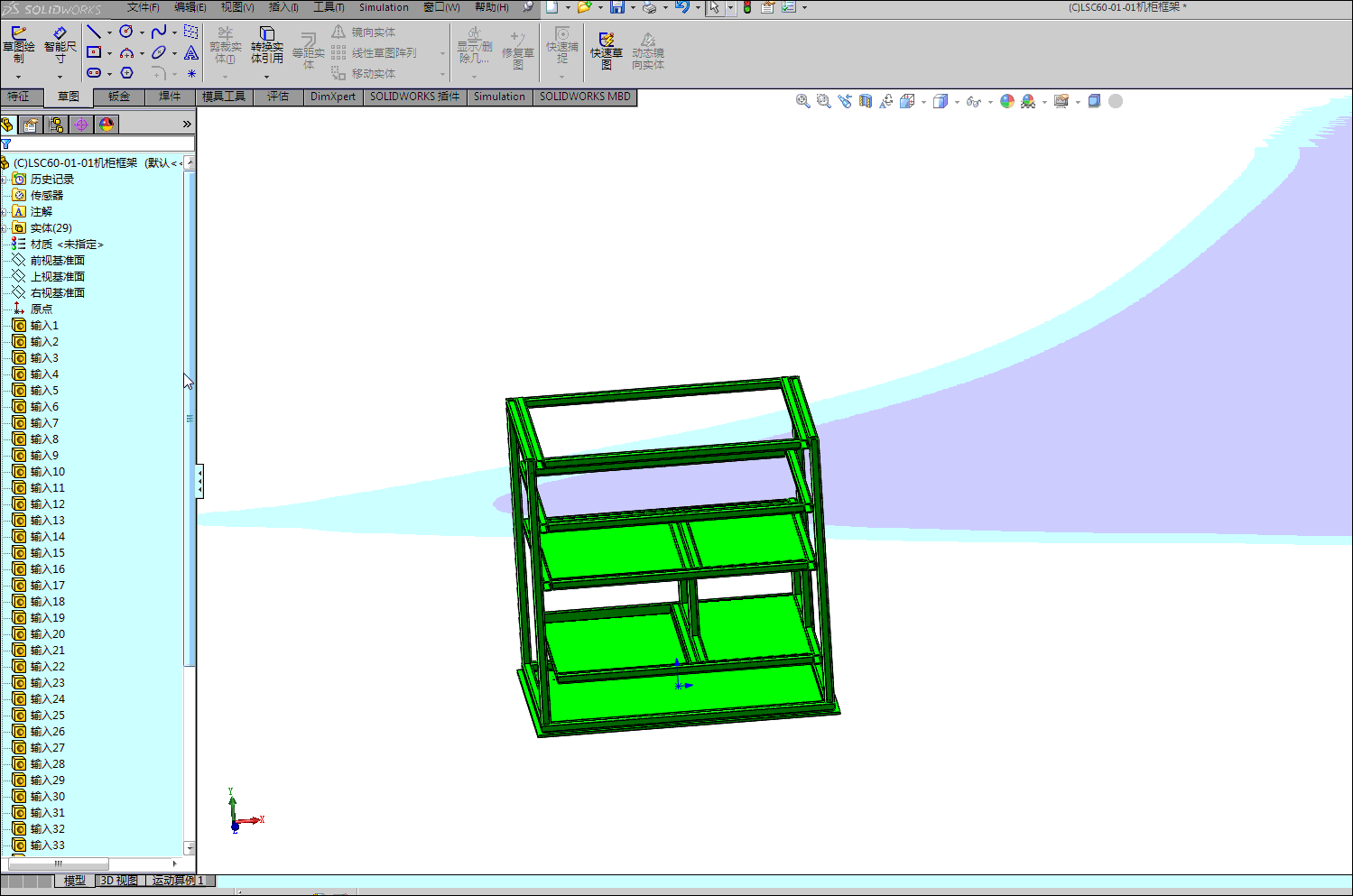Open 插入(I) menu
Viewport: 1353px width, 896px height.
pos(283,7)
